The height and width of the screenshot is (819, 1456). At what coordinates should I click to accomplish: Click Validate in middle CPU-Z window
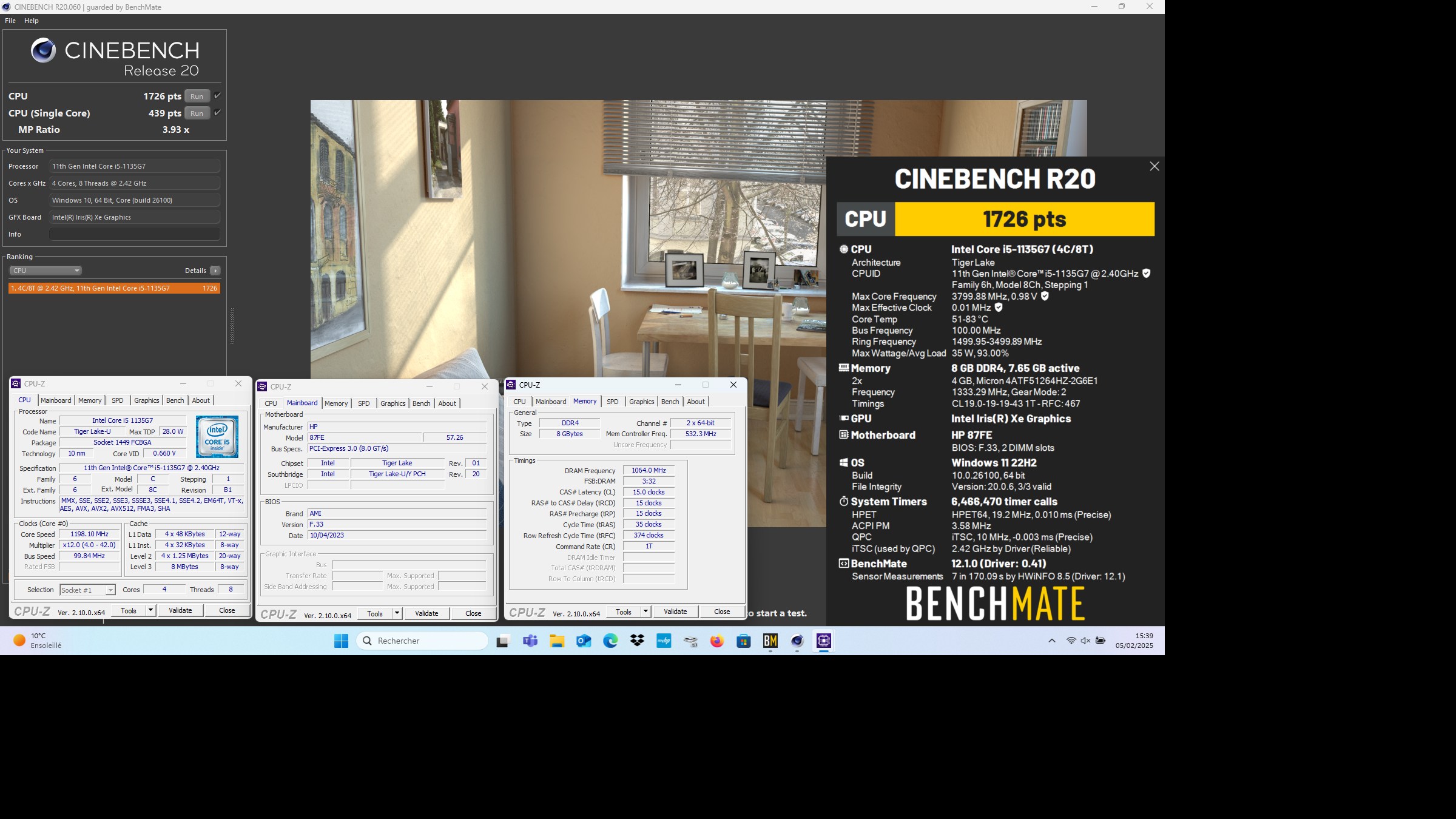[x=426, y=613]
